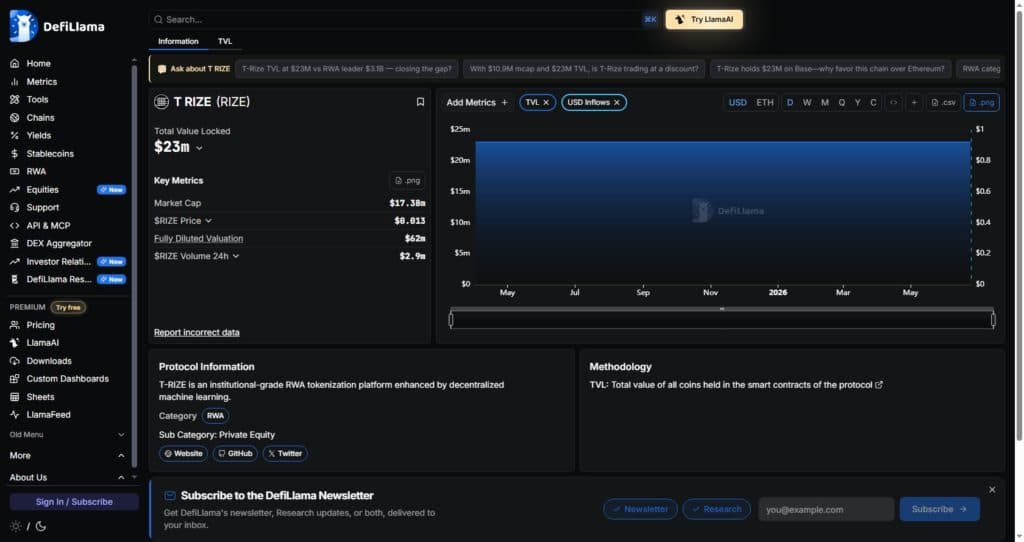This screenshot has width=1024, height=542.
Task: Click Try LlamaAI button
Action: coord(704,20)
